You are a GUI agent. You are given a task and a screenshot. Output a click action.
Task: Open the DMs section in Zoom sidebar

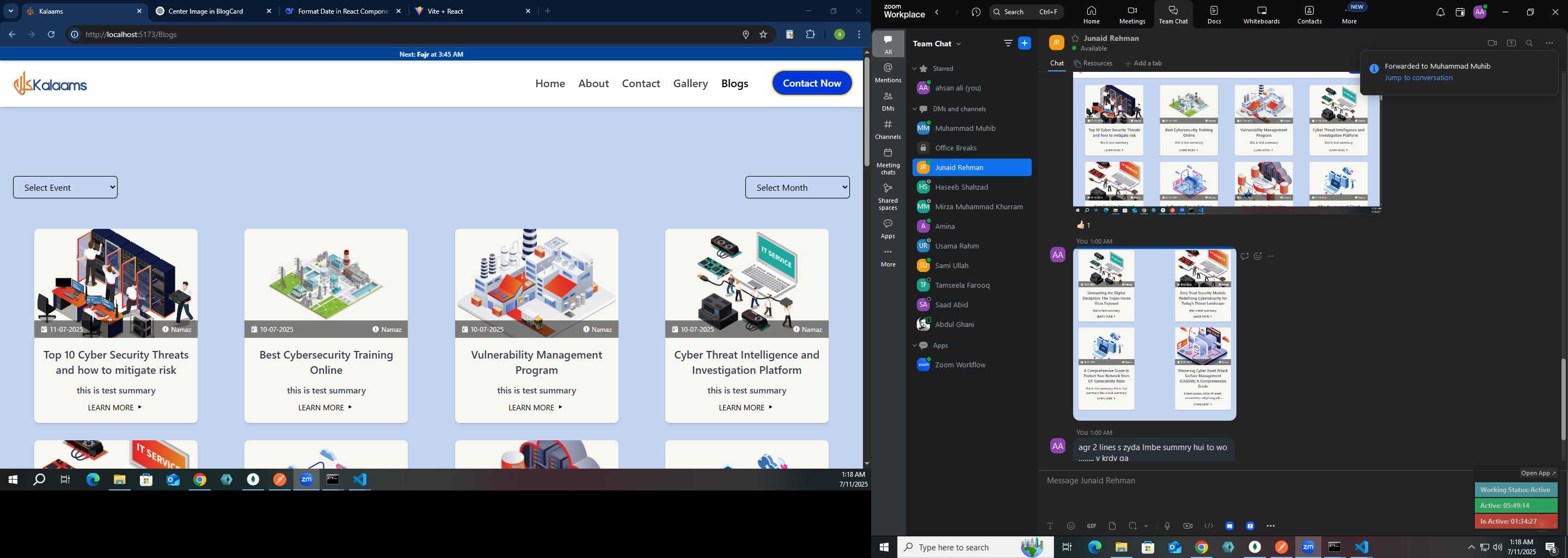point(888,101)
